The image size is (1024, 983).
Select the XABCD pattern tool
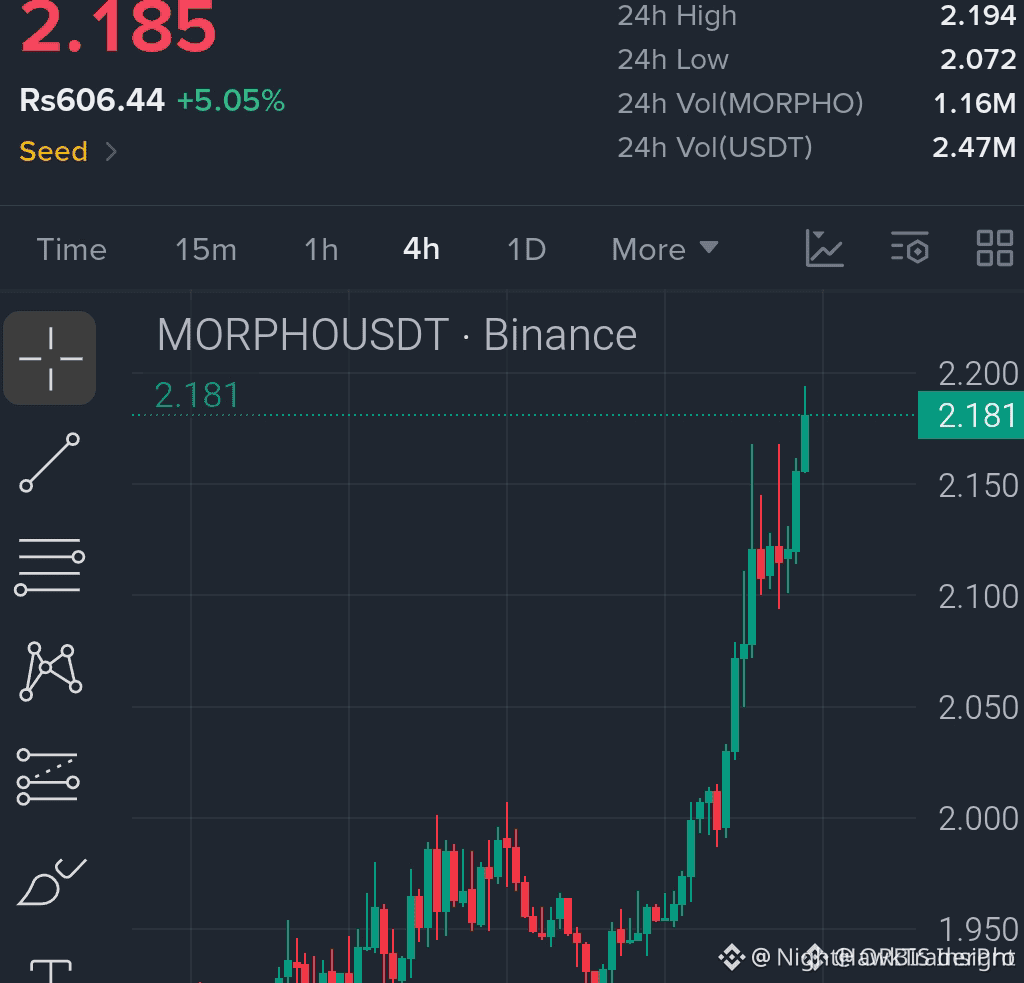pyautogui.click(x=50, y=671)
